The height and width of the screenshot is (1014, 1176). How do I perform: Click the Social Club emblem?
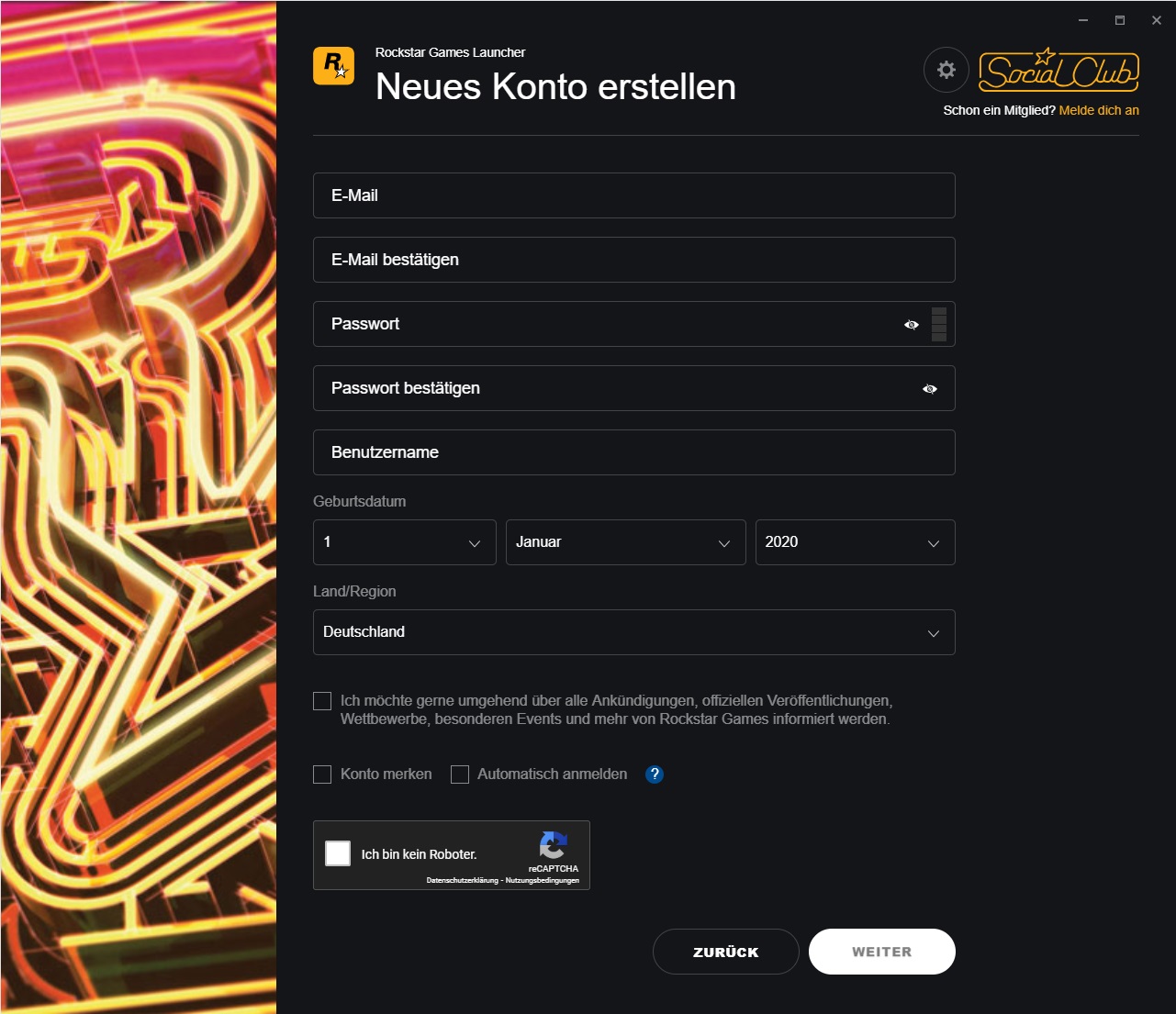(1058, 71)
